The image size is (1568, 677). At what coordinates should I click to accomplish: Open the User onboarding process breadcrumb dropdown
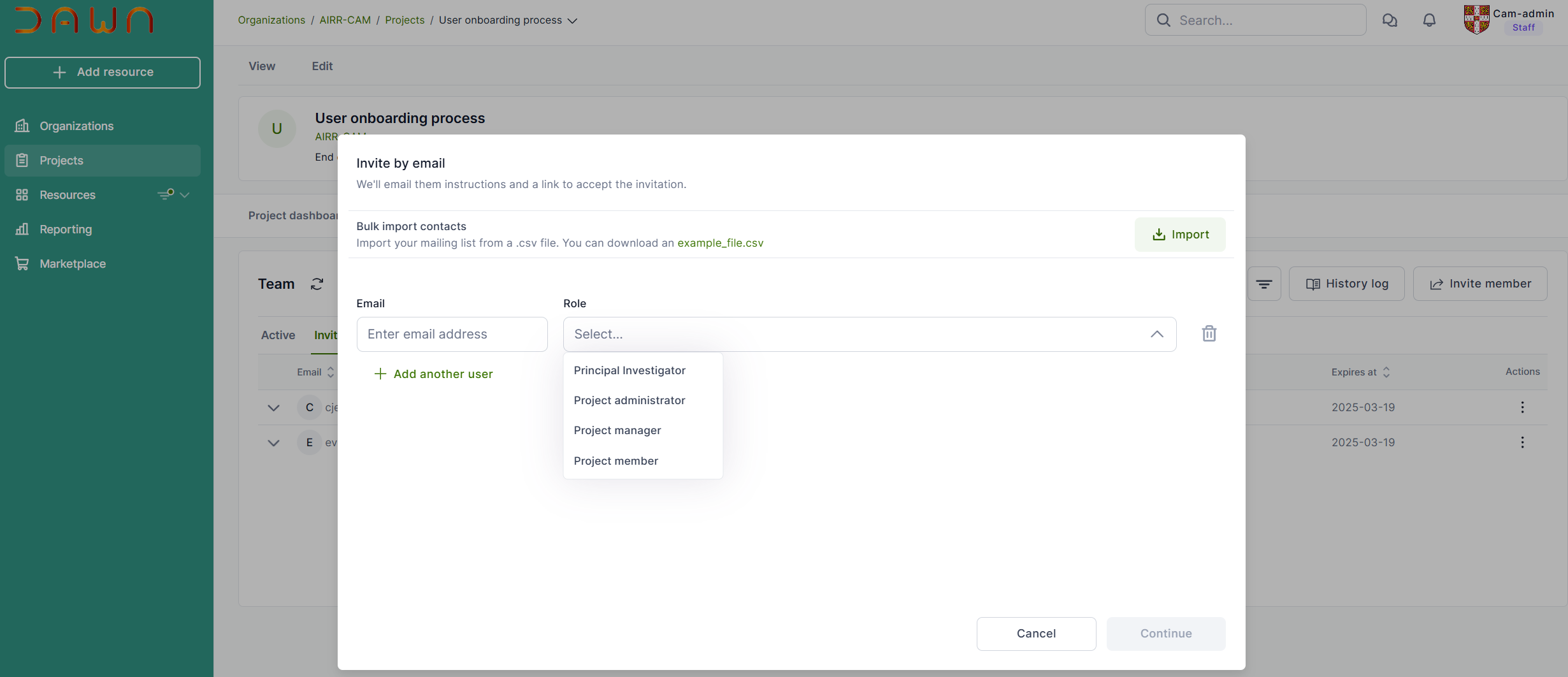pyautogui.click(x=572, y=21)
